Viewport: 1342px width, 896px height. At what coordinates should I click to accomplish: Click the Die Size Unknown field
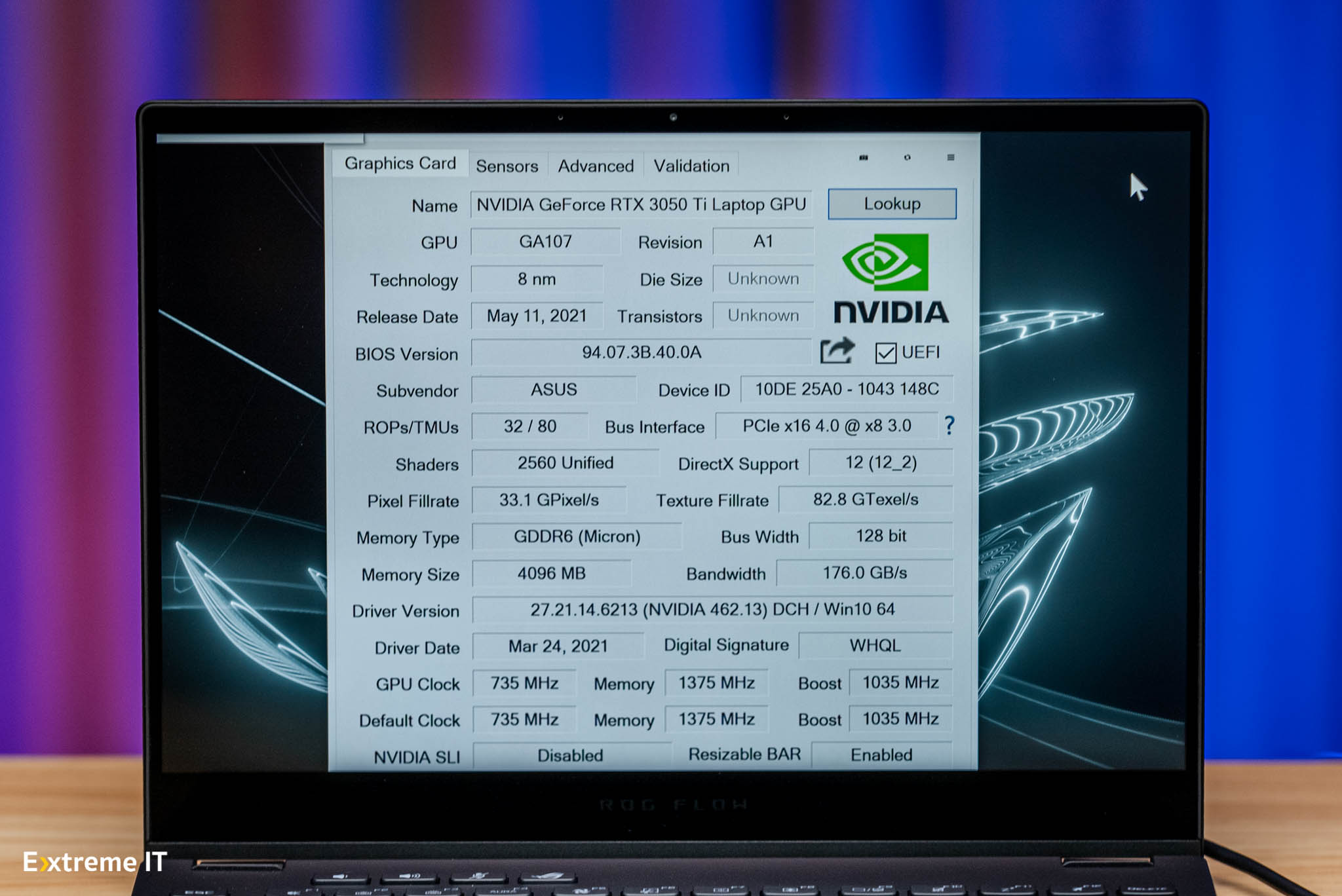763,278
